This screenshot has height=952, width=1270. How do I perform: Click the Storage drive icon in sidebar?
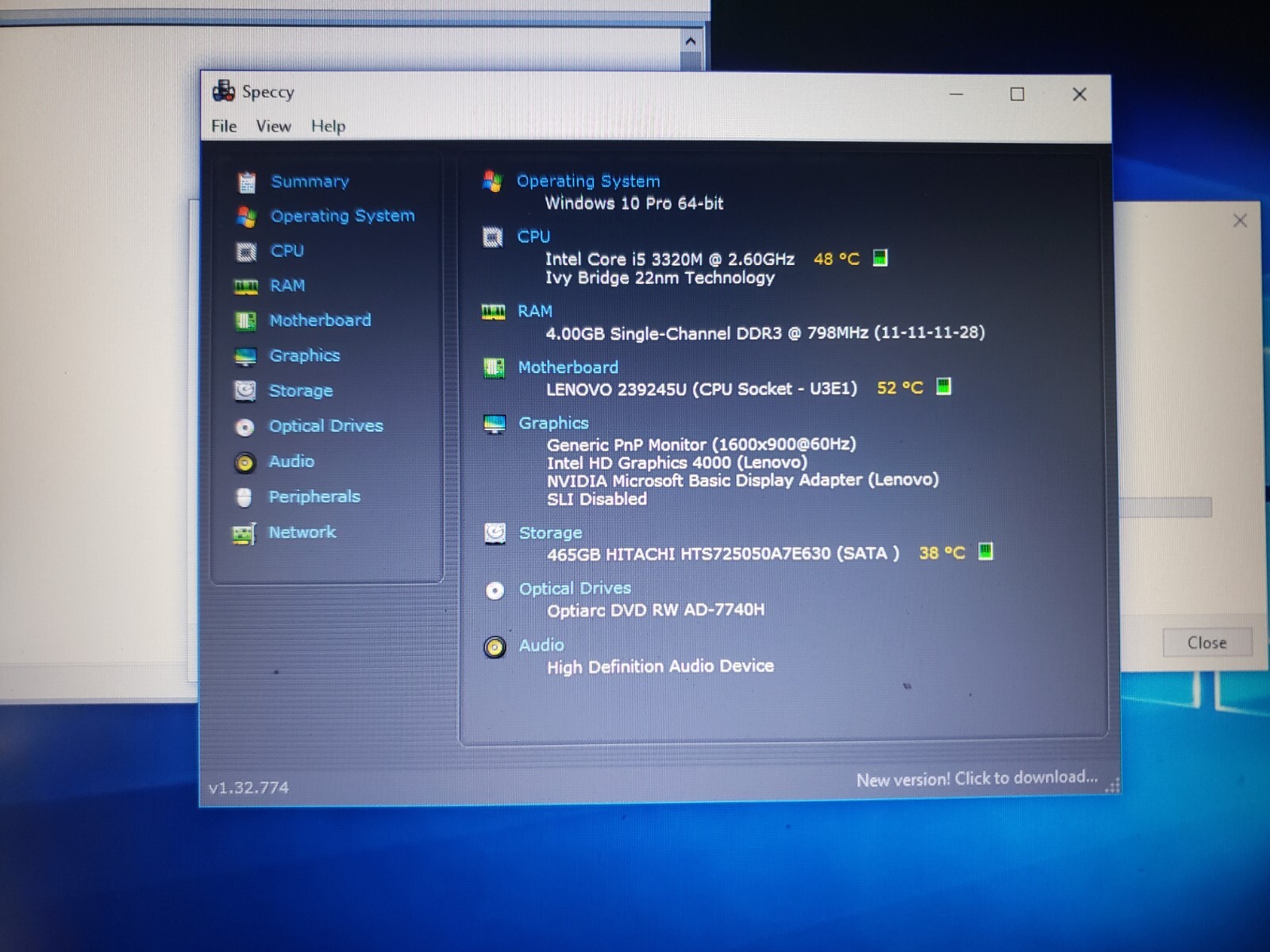click(x=245, y=391)
